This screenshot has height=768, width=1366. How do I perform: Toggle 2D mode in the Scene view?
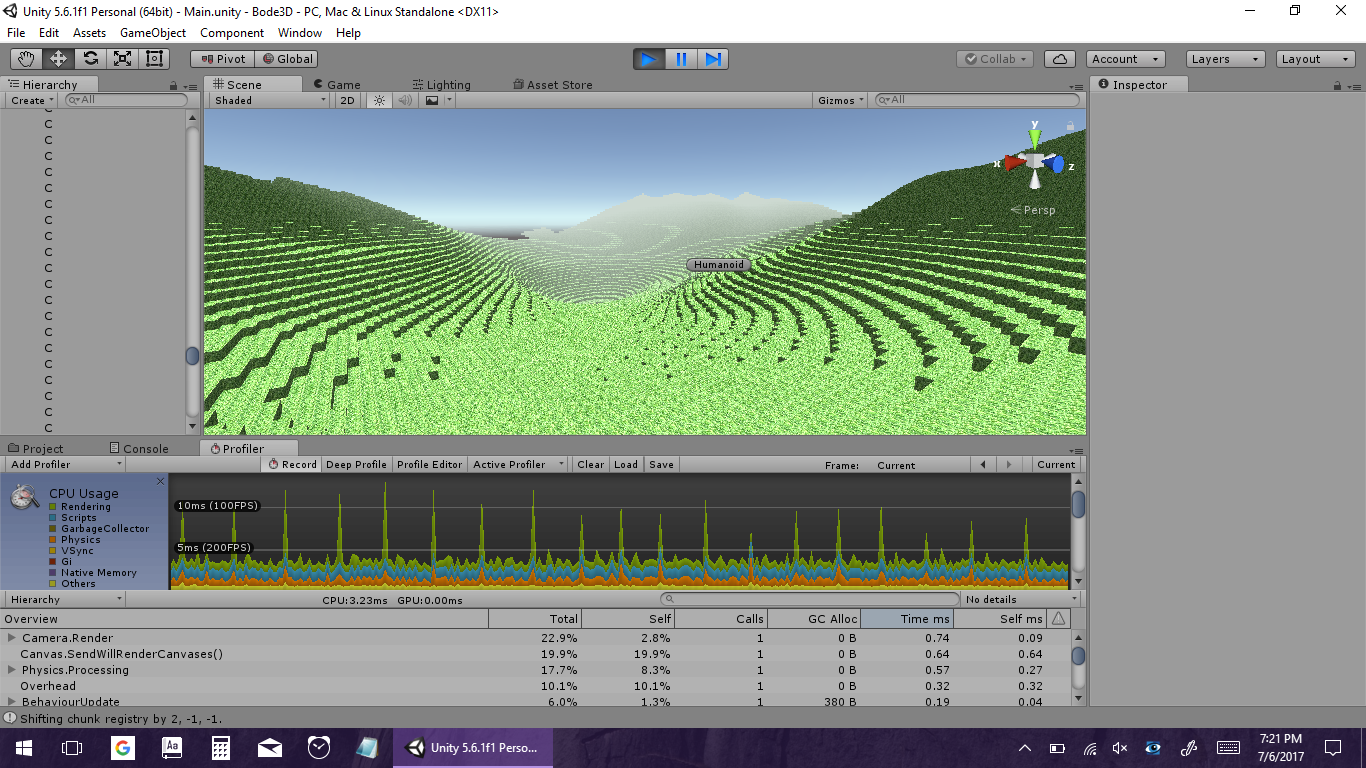pyautogui.click(x=347, y=100)
